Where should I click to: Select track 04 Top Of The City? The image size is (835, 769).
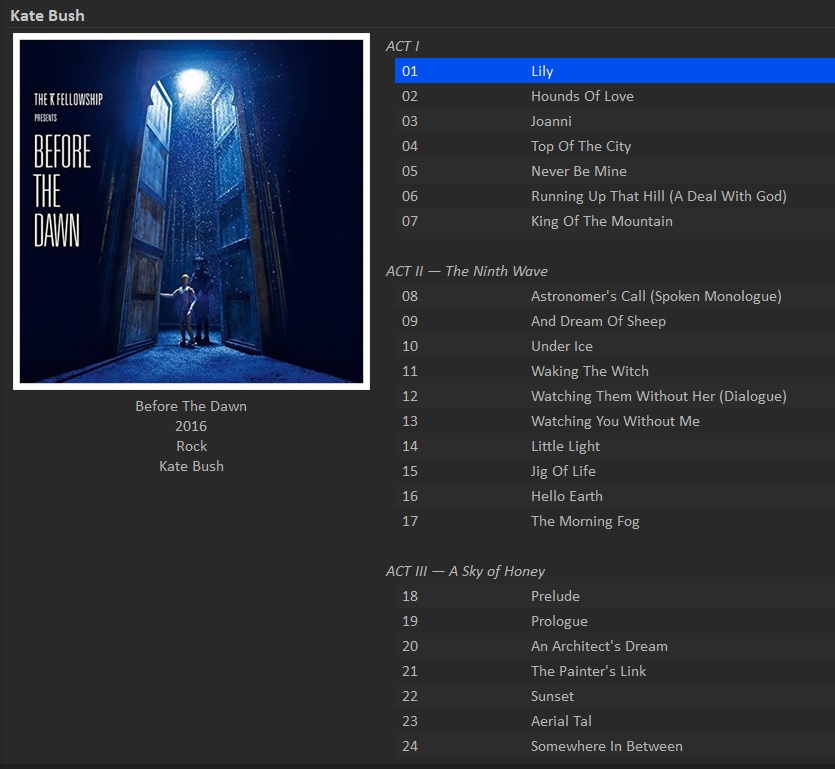coord(615,146)
